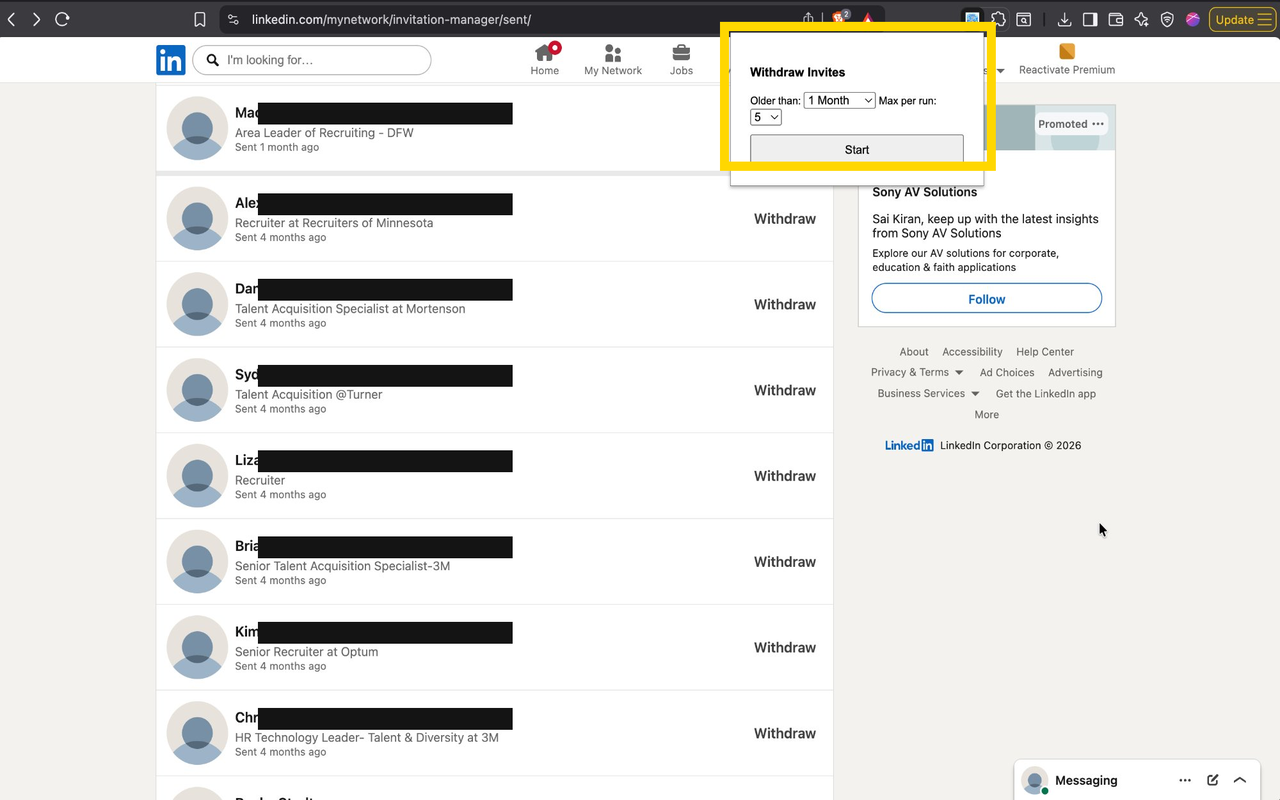Open the Max per run dropdown

coord(766,117)
